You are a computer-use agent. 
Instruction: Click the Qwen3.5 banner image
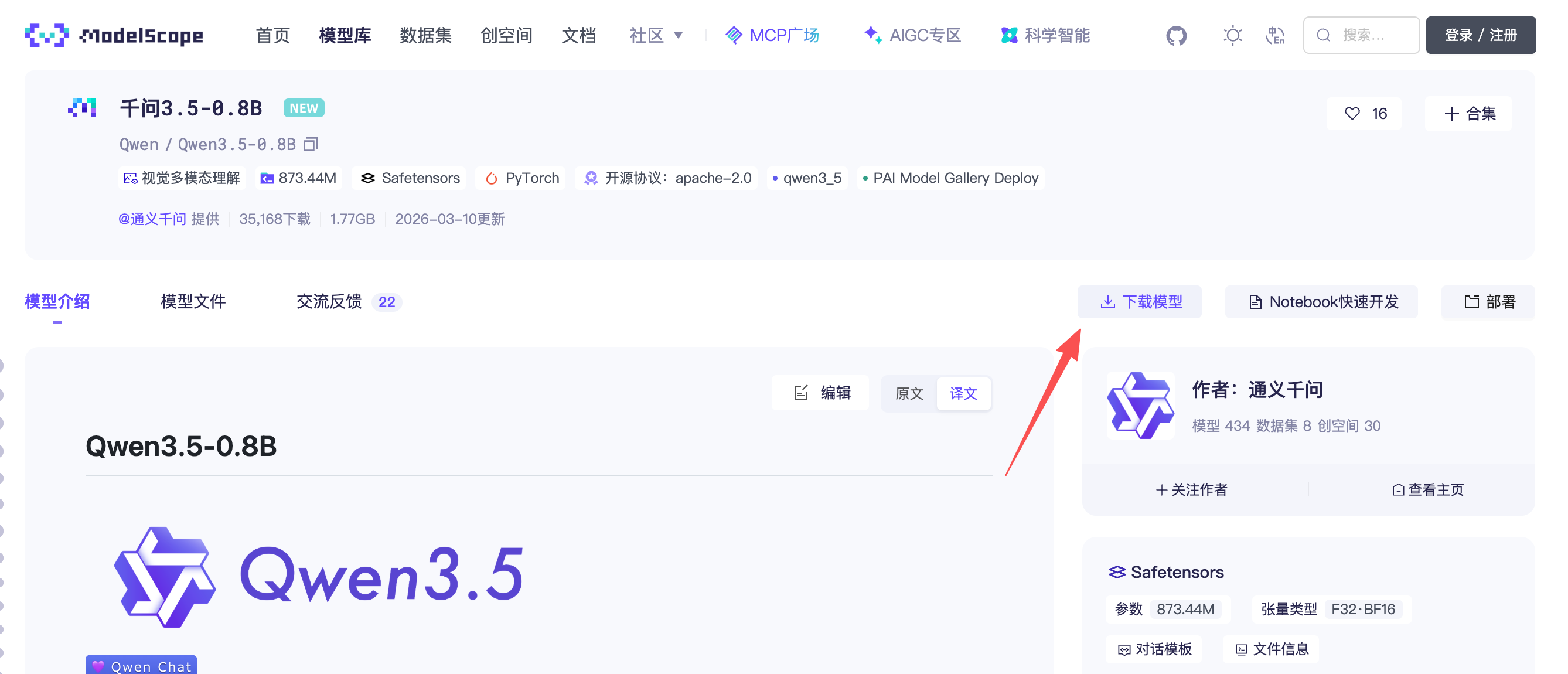(x=319, y=576)
